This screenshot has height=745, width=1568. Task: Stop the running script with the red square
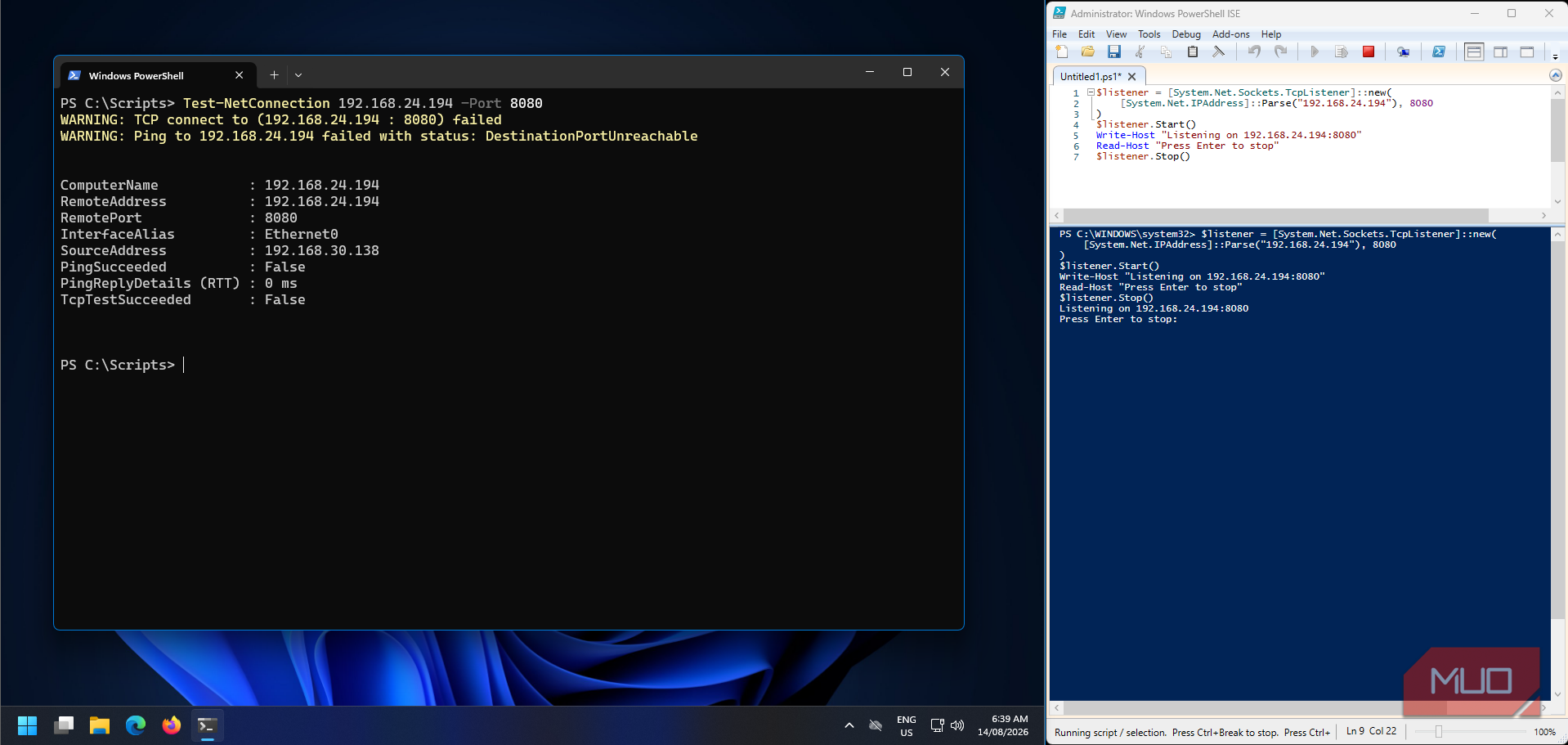[x=1369, y=52]
